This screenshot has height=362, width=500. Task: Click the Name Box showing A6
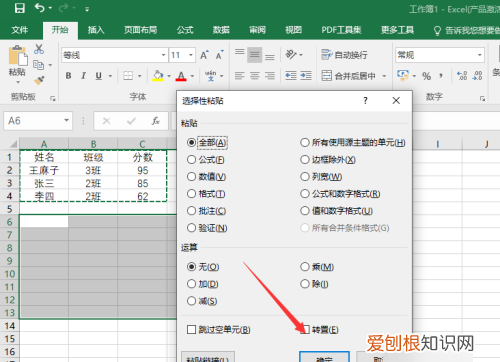38,121
